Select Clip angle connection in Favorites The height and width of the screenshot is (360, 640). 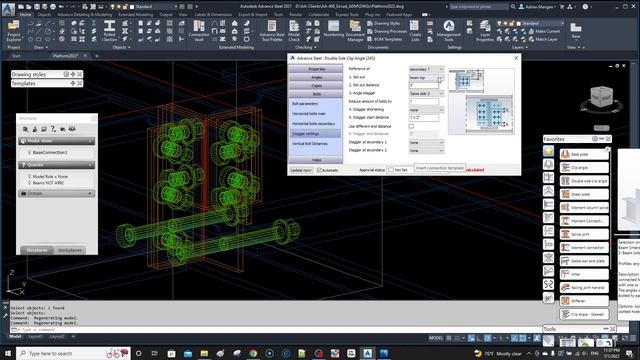tap(584, 167)
